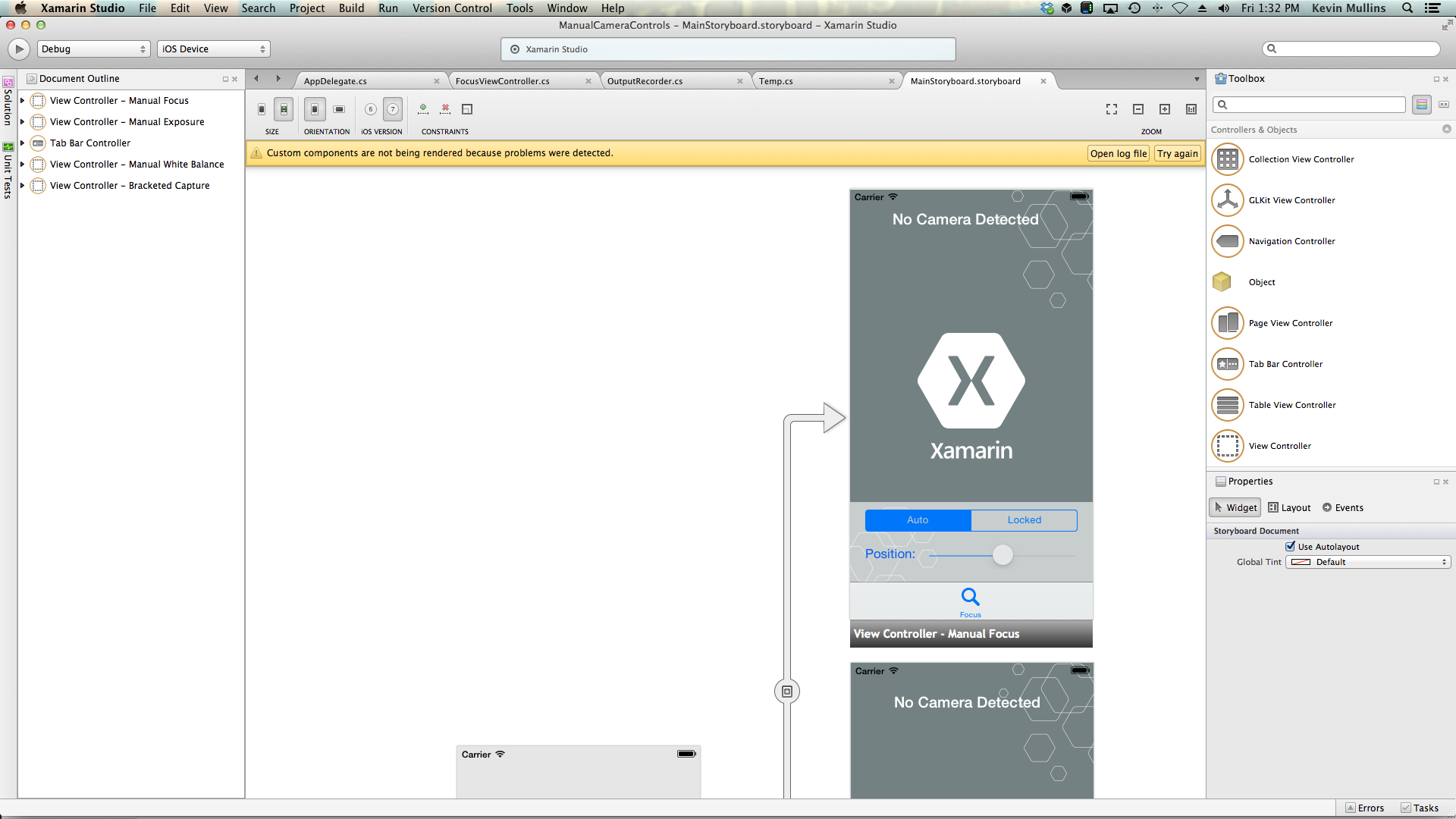Switch to the FocusViewController.cs tab
The height and width of the screenshot is (819, 1456).
tap(504, 80)
